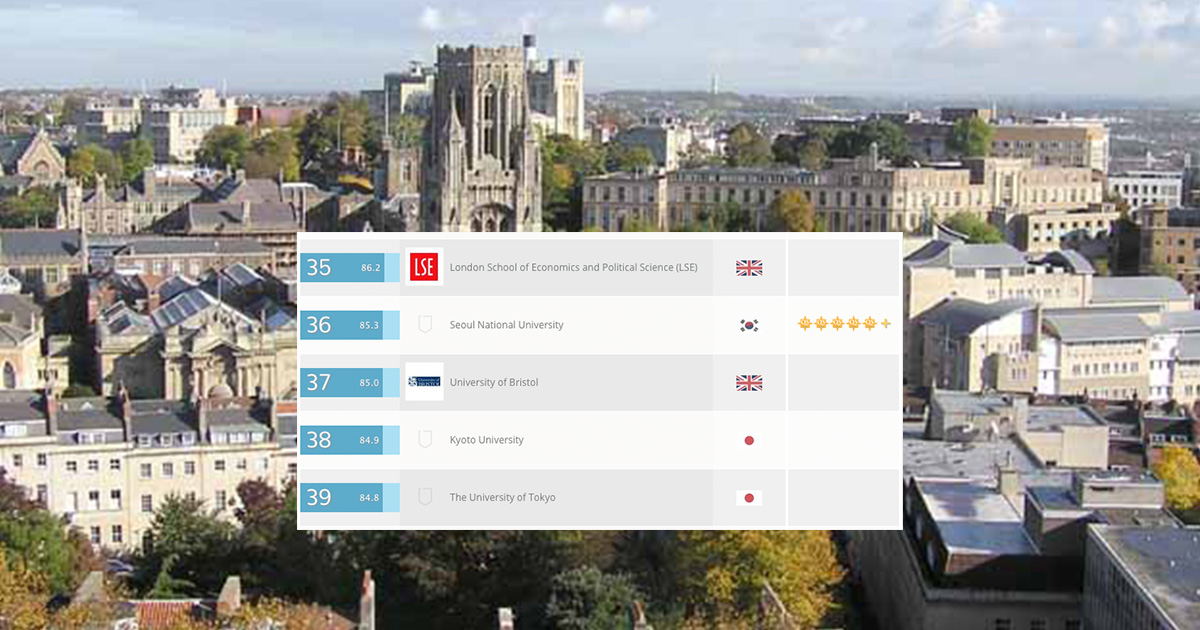Click the University of Bristol logo

point(424,382)
